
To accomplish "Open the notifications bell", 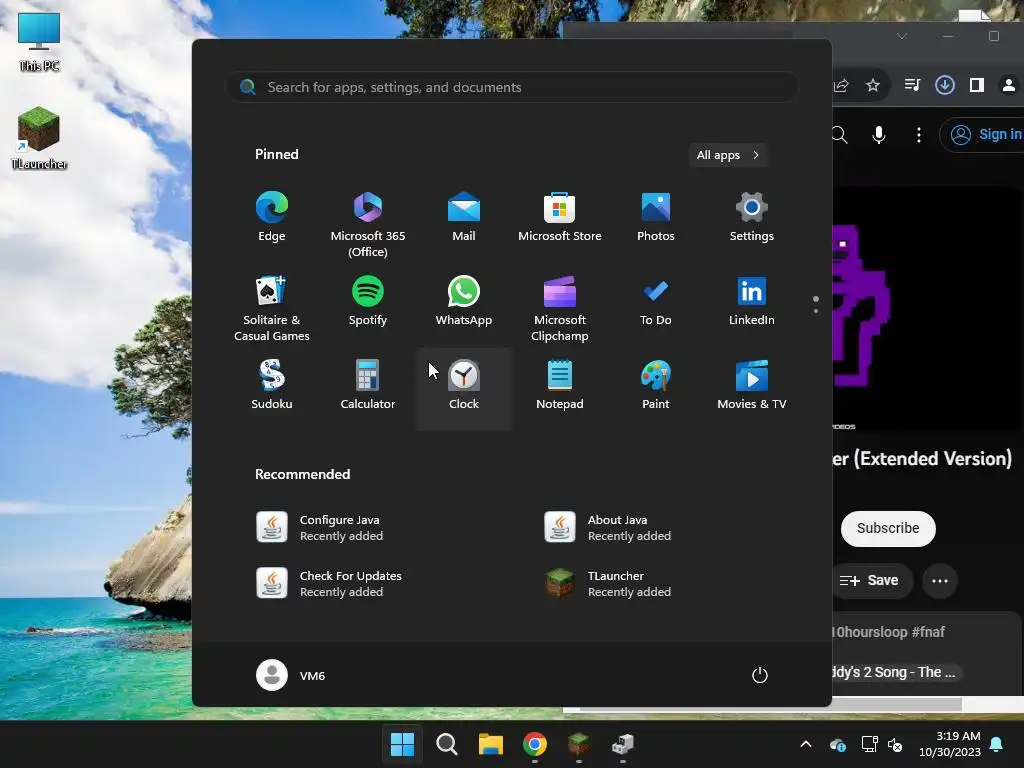I will point(997,744).
